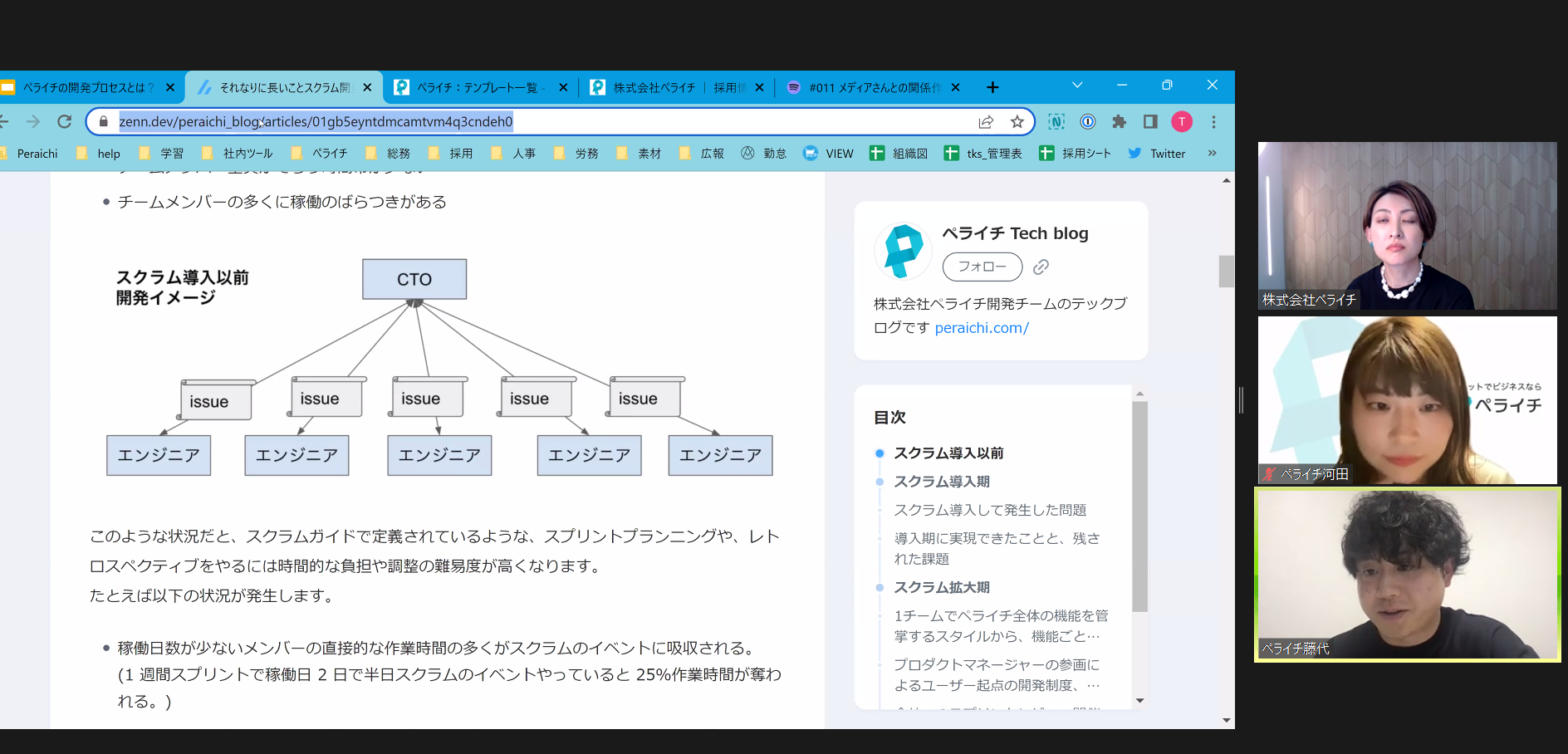Close the #011 メディアさん tab

coord(955,87)
